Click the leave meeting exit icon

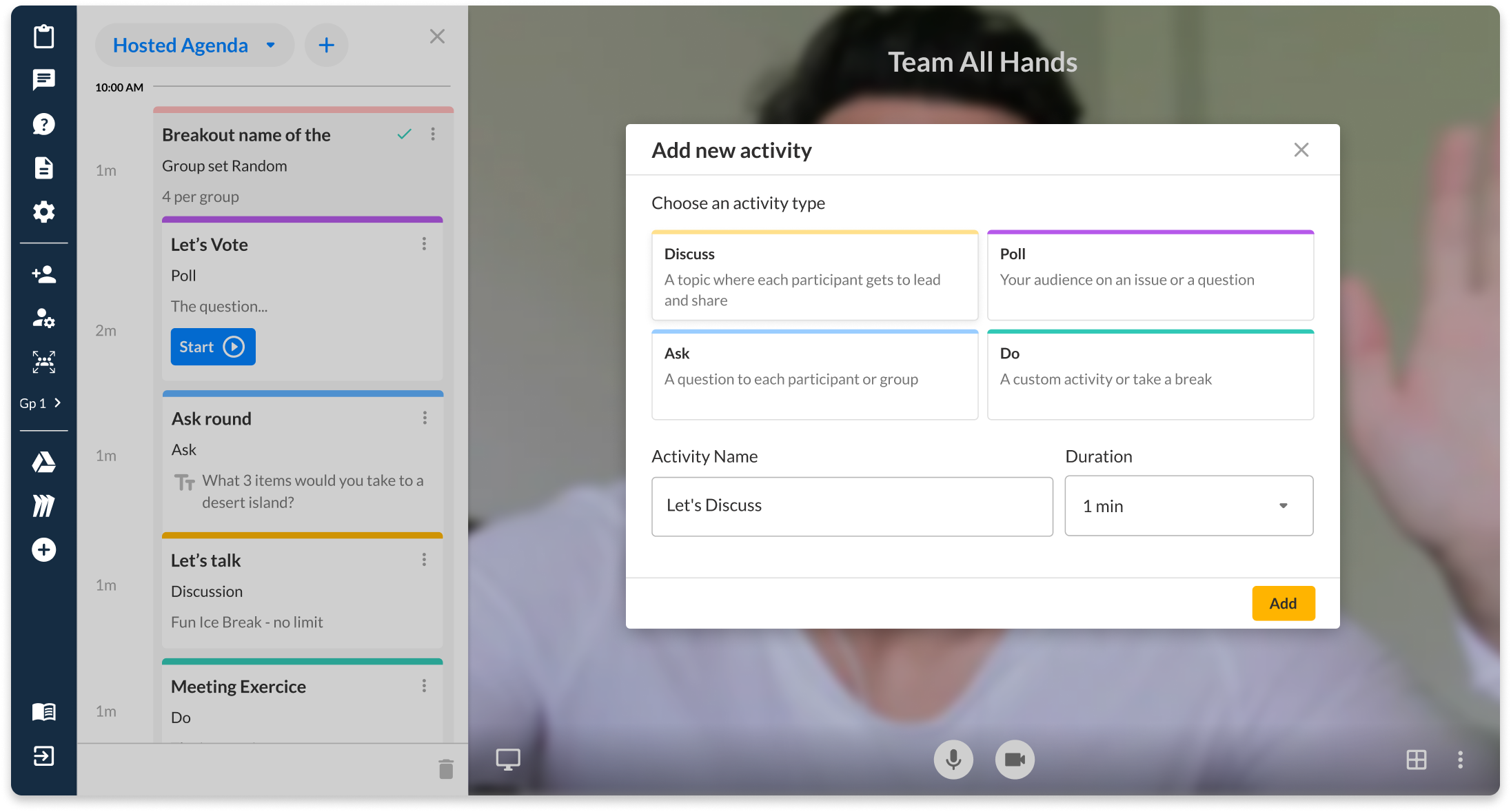43,756
